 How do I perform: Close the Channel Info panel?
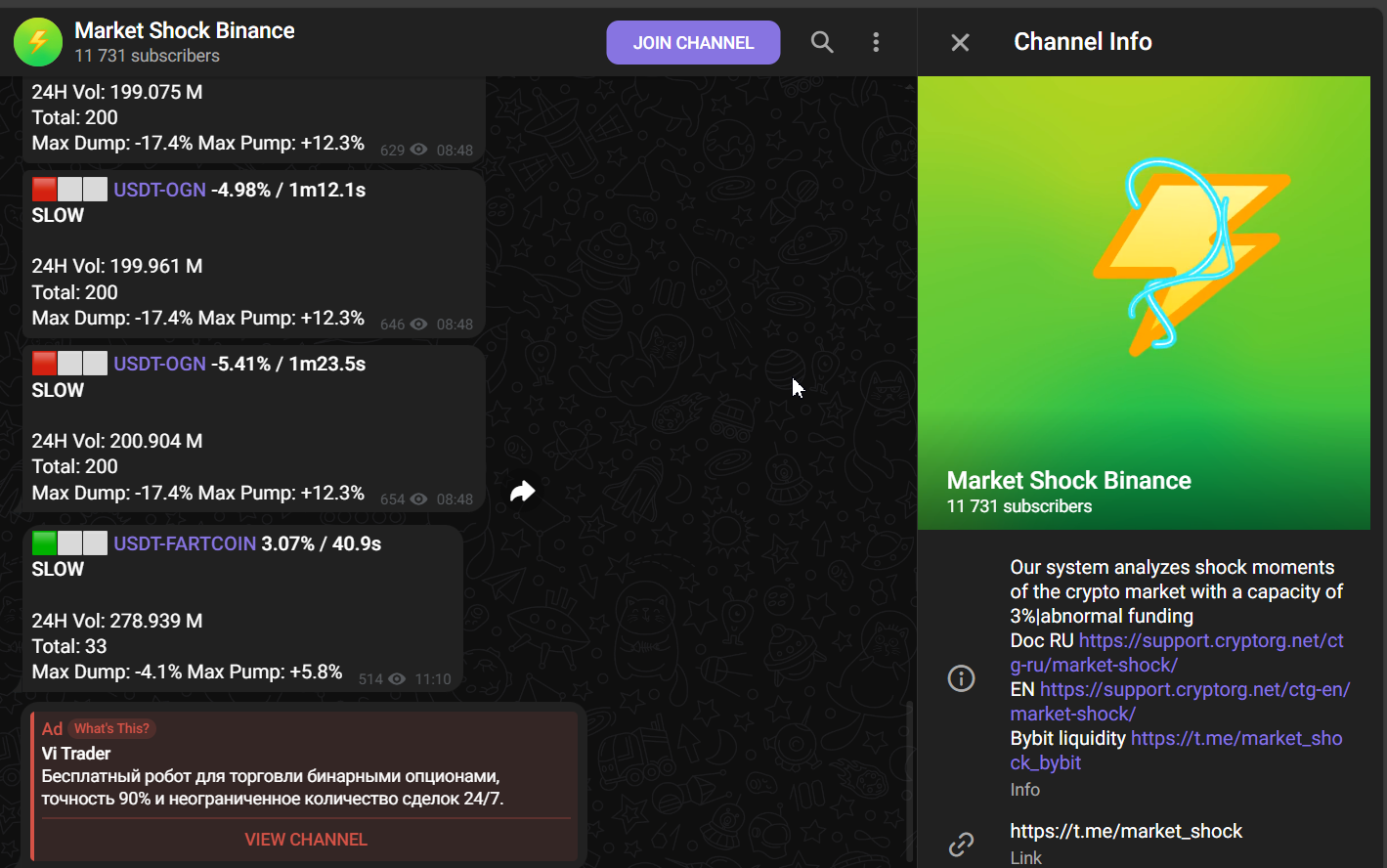click(960, 42)
